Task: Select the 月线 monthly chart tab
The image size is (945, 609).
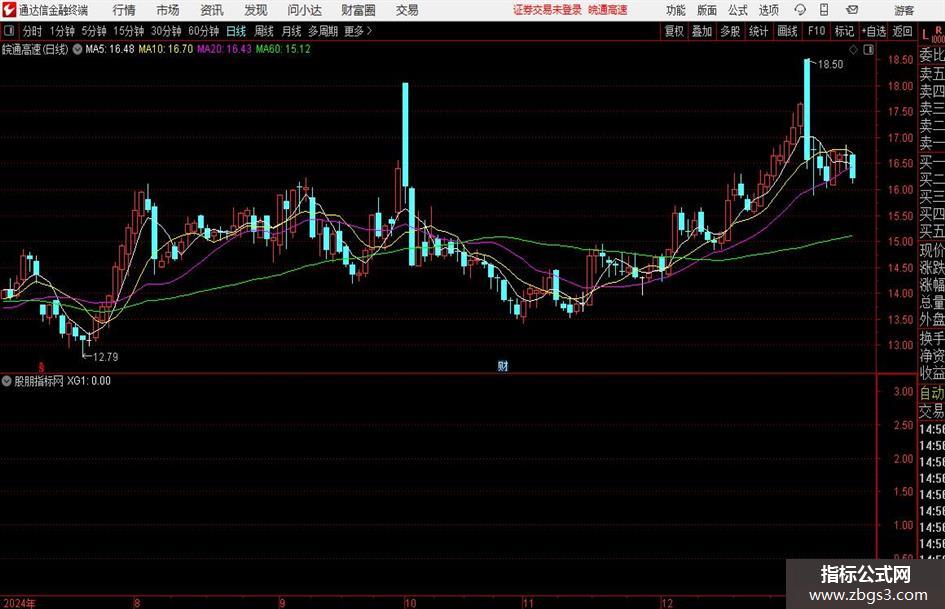Action: coord(292,31)
